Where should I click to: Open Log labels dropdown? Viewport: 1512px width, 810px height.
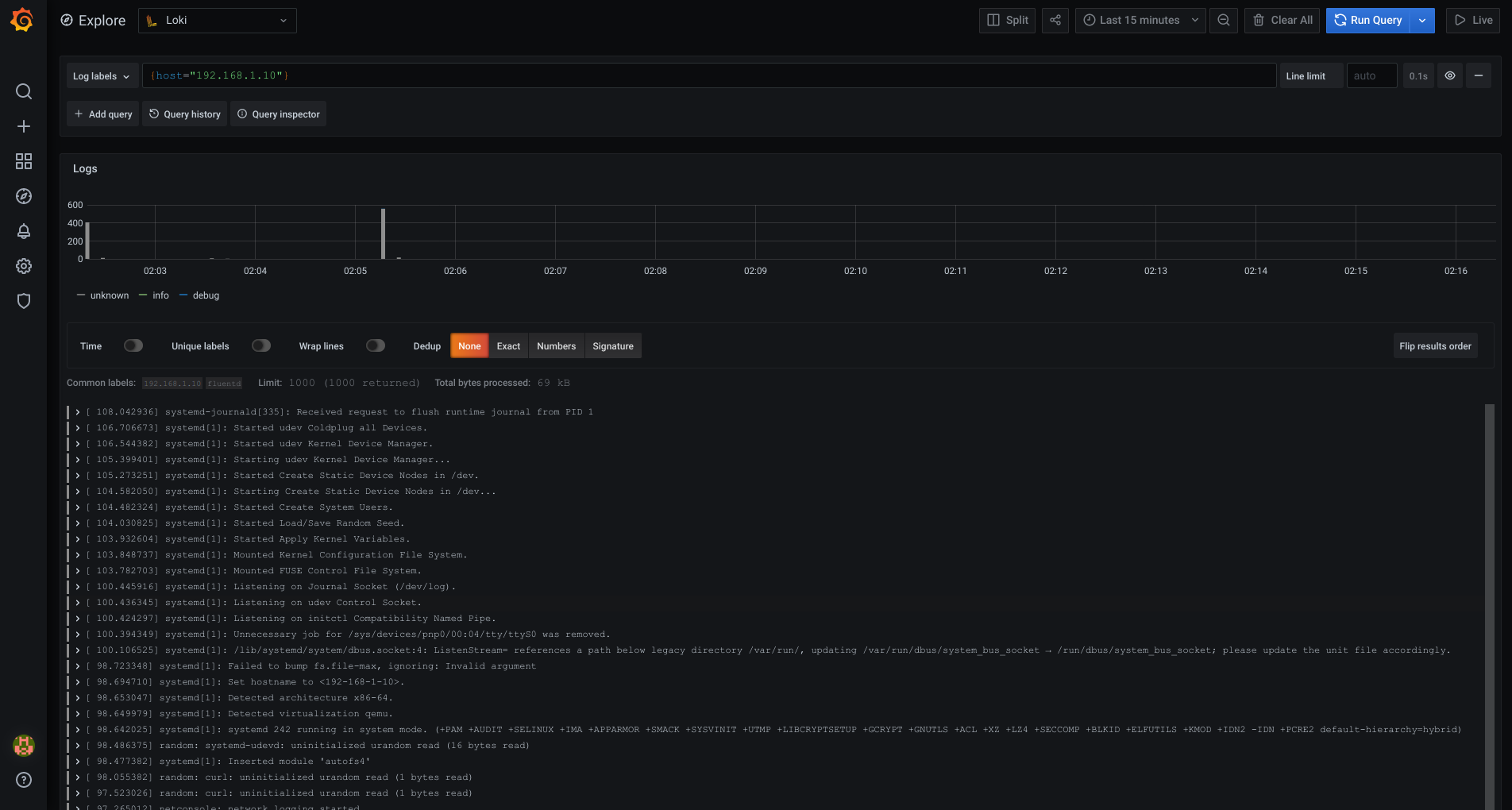(102, 75)
